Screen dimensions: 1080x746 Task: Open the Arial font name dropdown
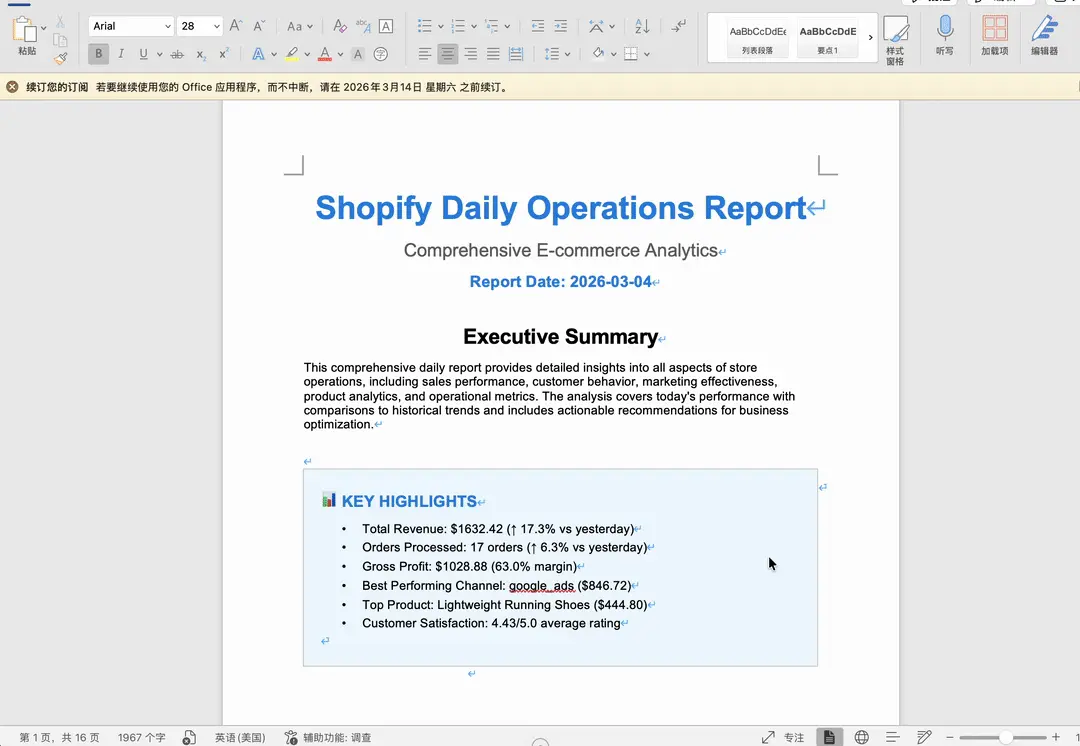[131, 26]
